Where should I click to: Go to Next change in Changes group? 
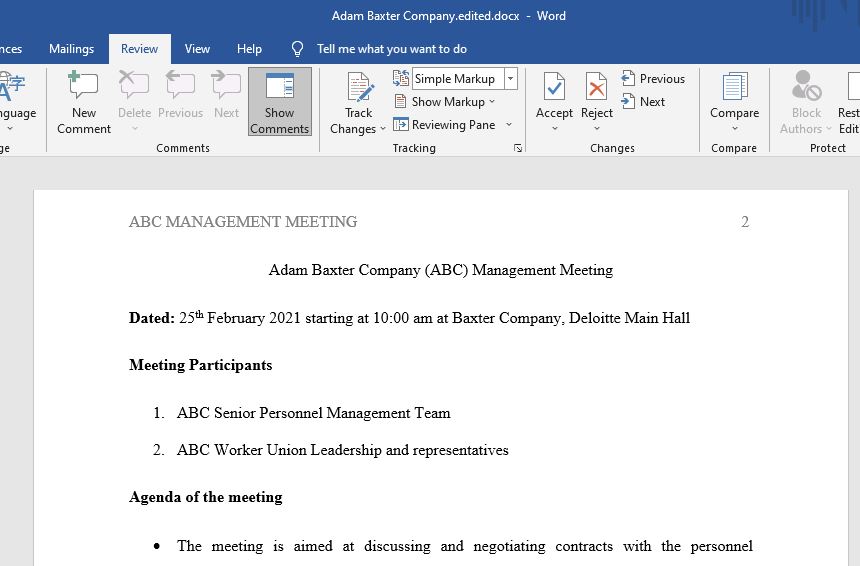pos(643,102)
